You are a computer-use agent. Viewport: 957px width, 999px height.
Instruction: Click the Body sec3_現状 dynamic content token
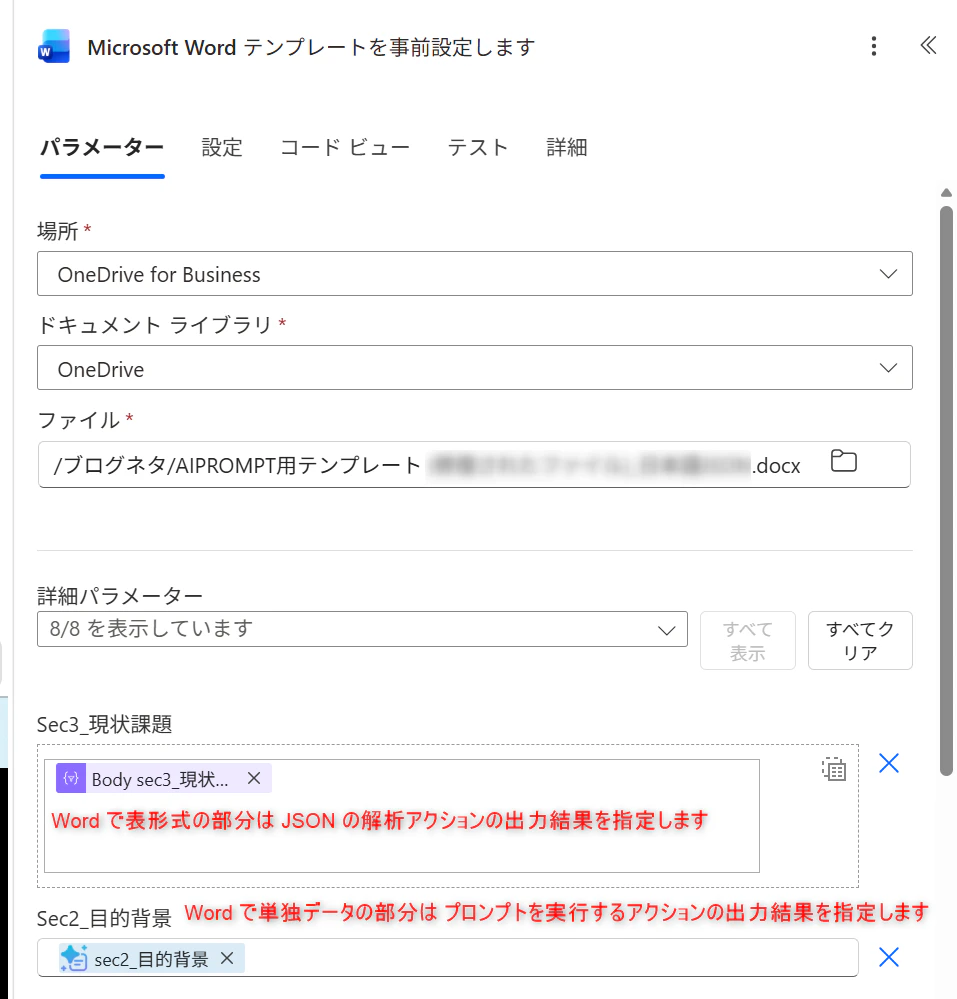point(164,779)
